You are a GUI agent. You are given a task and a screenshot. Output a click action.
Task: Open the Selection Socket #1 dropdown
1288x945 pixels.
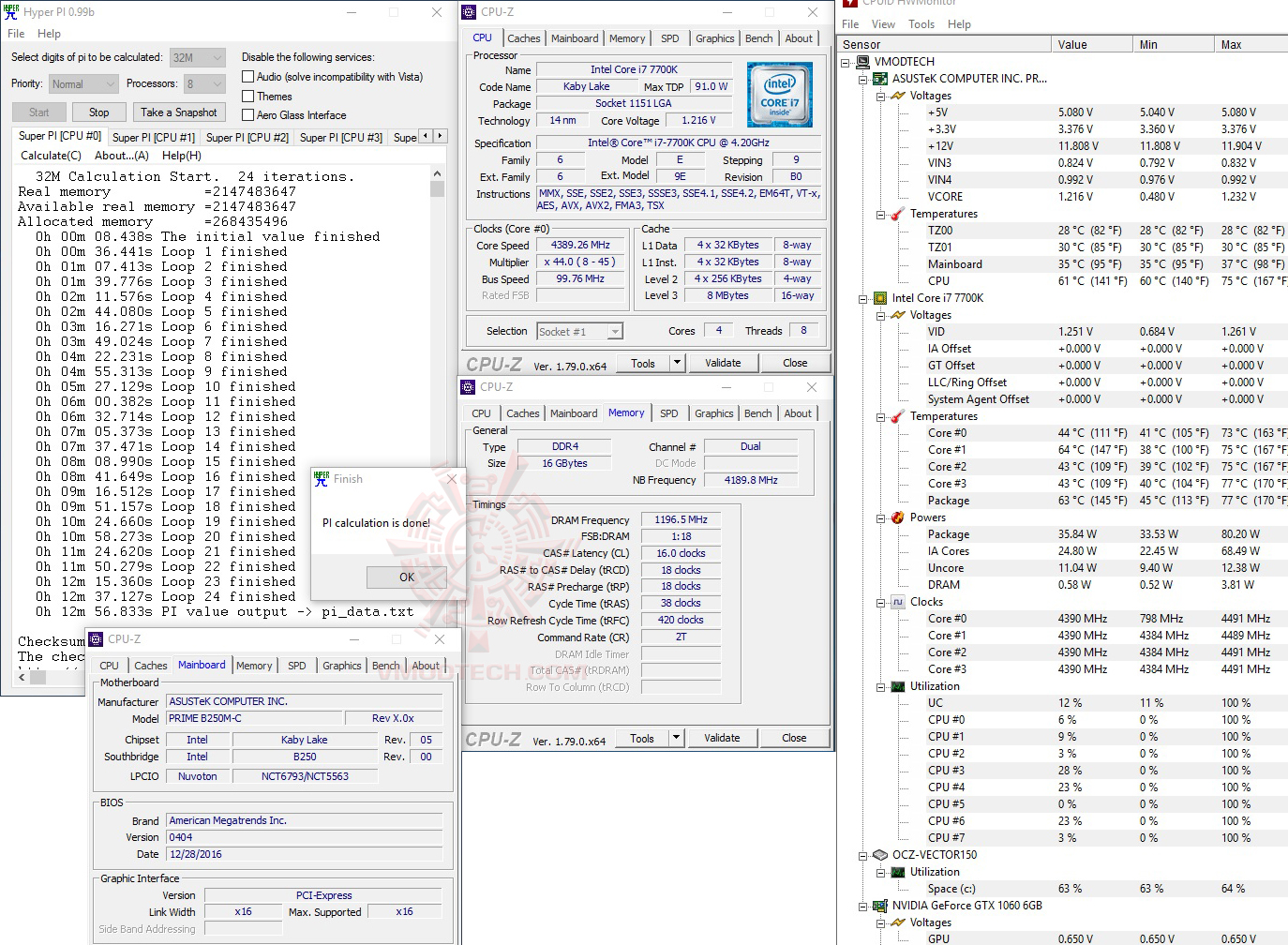coord(579,331)
